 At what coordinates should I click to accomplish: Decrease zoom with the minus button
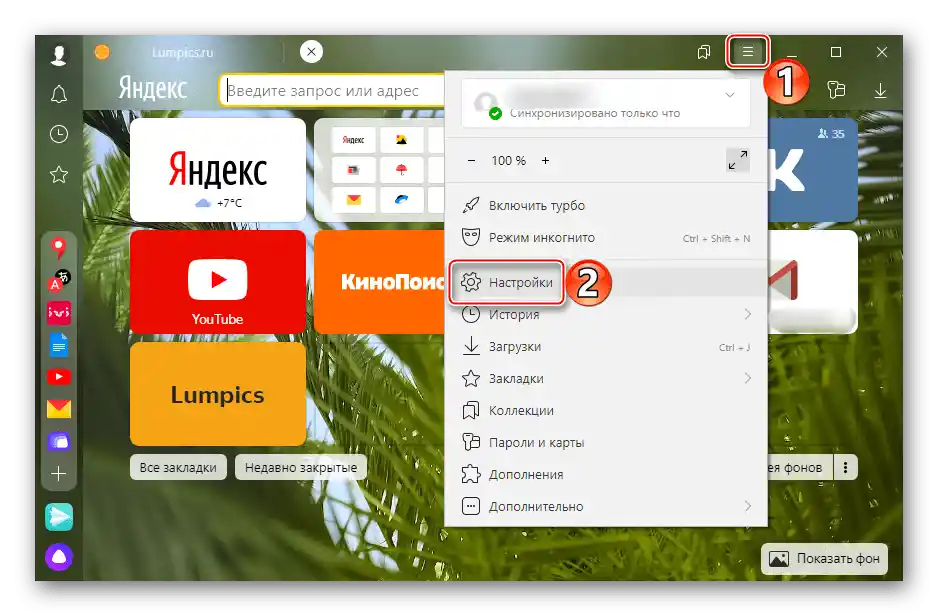471,160
